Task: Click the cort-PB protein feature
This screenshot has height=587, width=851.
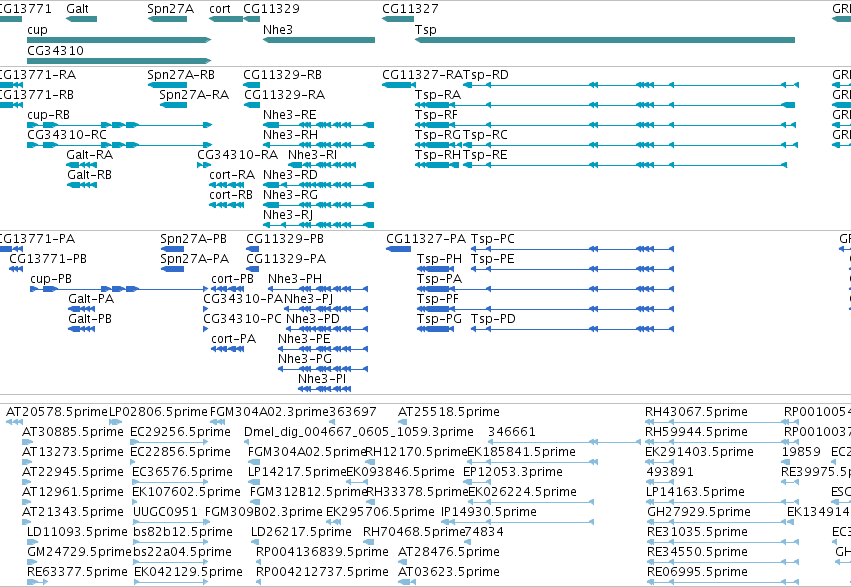Action: 227,289
